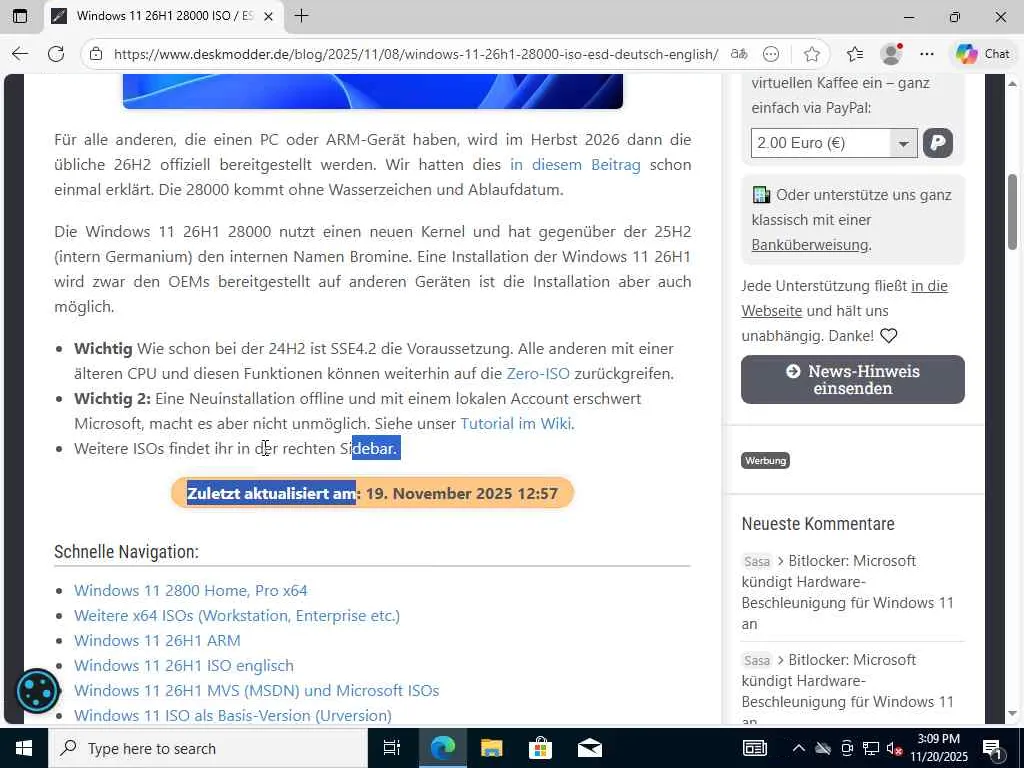Click 'Zuletzt aktualisiert am' date badge
1024x768 pixels.
372,493
